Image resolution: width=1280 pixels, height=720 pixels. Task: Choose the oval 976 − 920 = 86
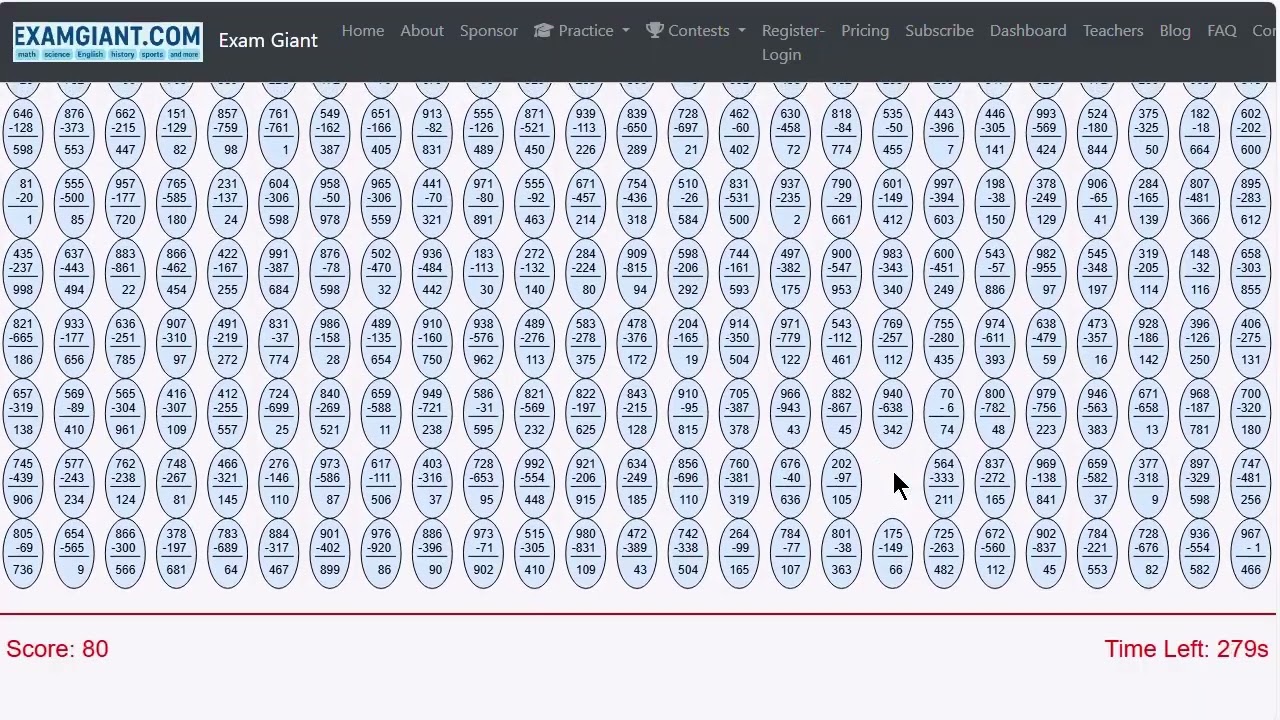pyautogui.click(x=381, y=552)
